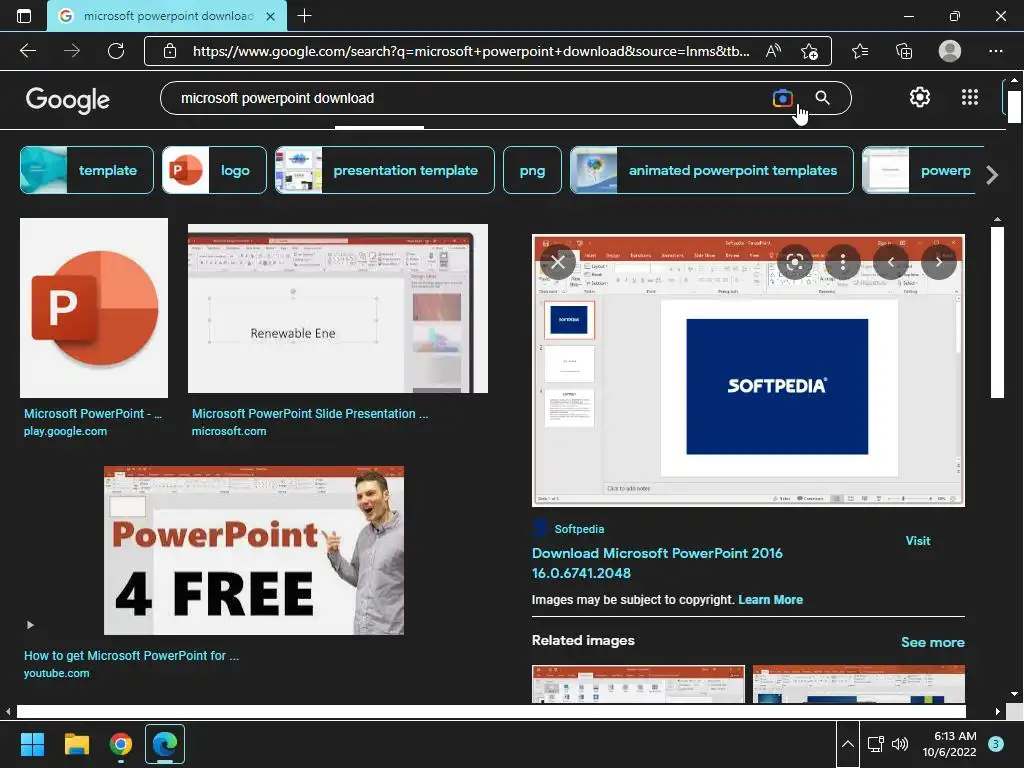The image size is (1024, 768).
Task: Refresh the current page
Action: click(116, 51)
